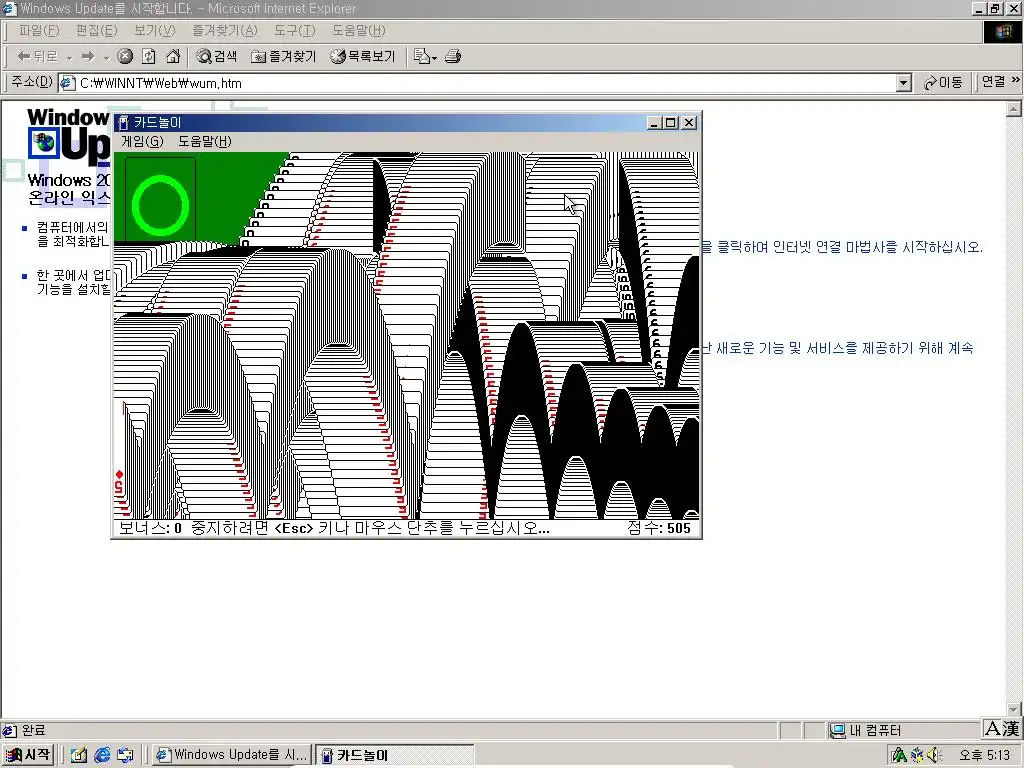1024x768 pixels.
Task: Maximize the 카드놀이 Solitaire window
Action: (670, 123)
